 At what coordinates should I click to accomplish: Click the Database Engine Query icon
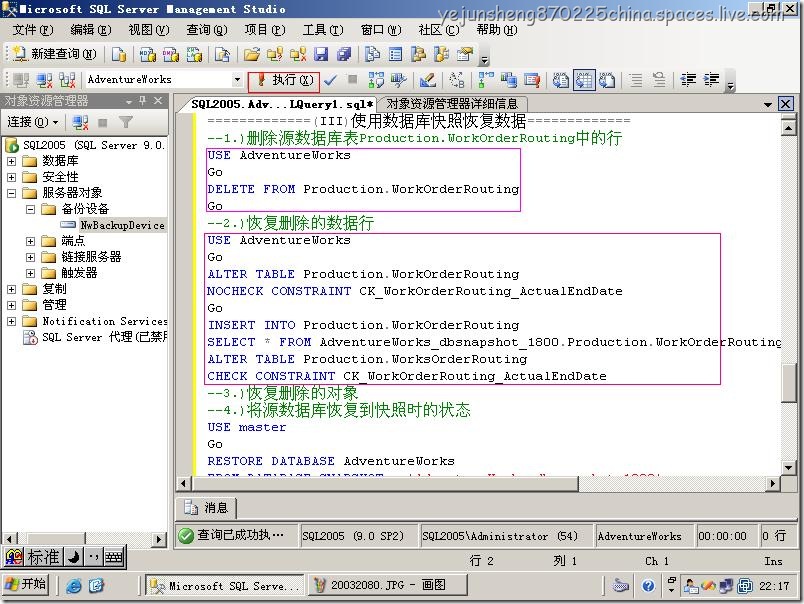coord(119,54)
